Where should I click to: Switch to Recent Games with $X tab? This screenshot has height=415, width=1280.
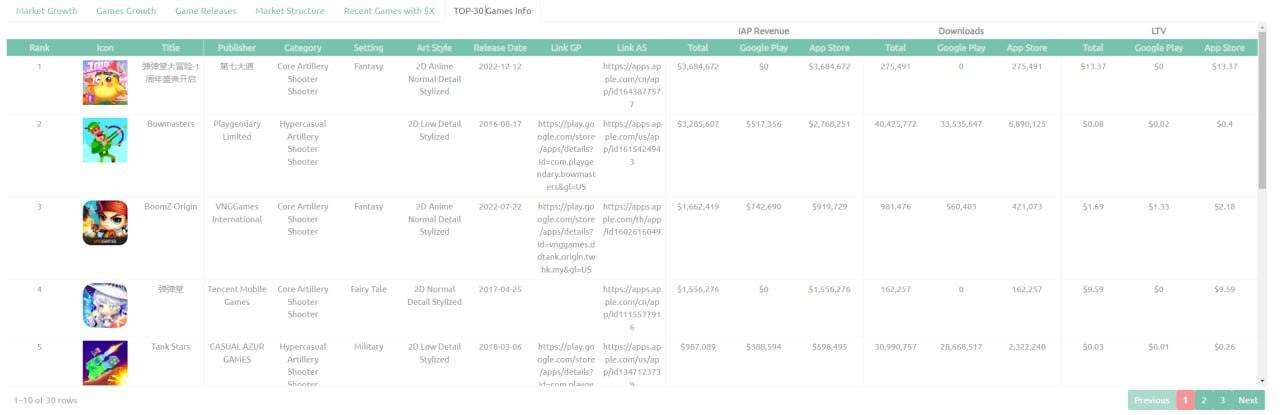click(389, 11)
